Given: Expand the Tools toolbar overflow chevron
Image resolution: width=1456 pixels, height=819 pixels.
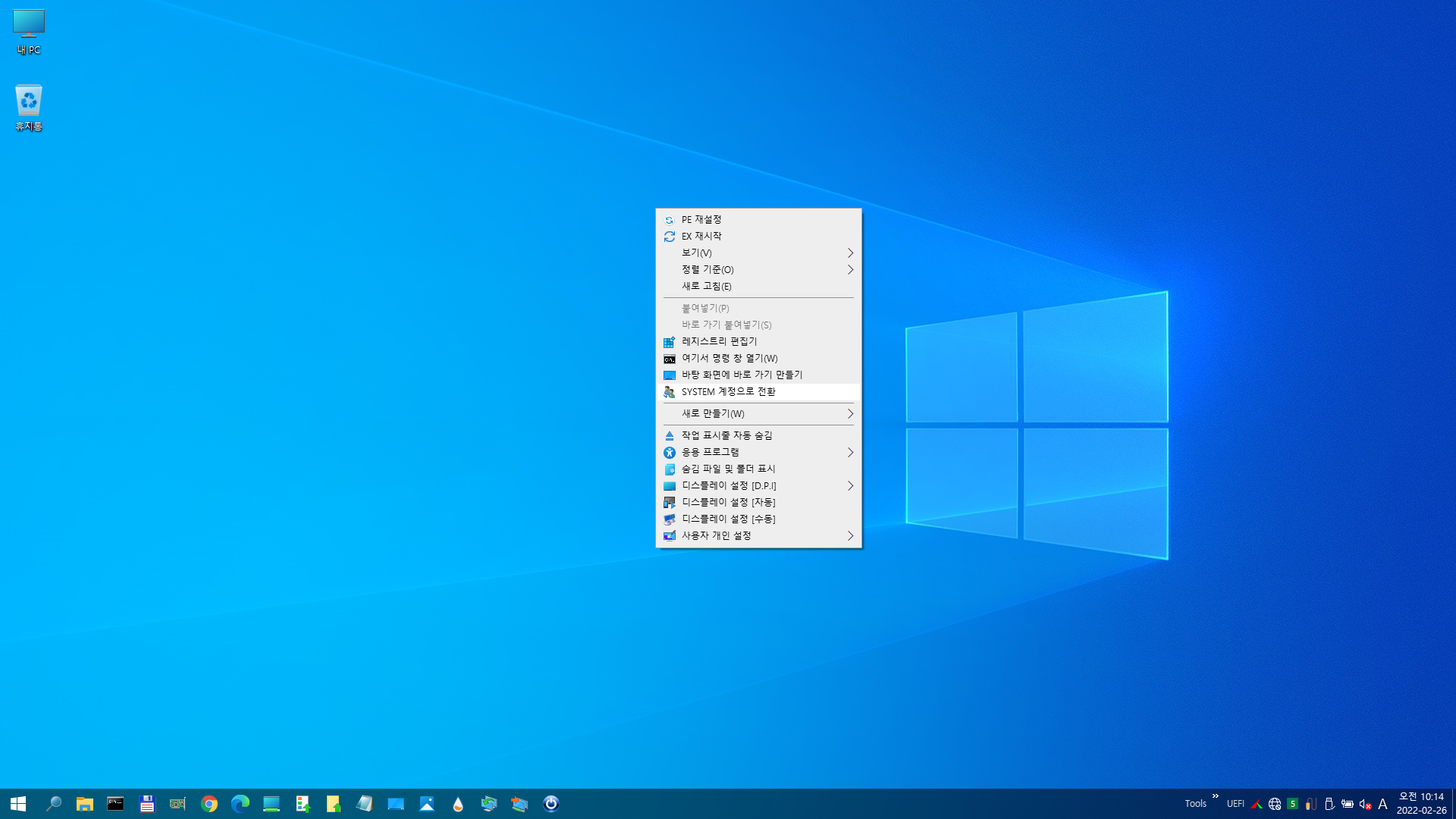Looking at the screenshot, I should pos(1215,796).
